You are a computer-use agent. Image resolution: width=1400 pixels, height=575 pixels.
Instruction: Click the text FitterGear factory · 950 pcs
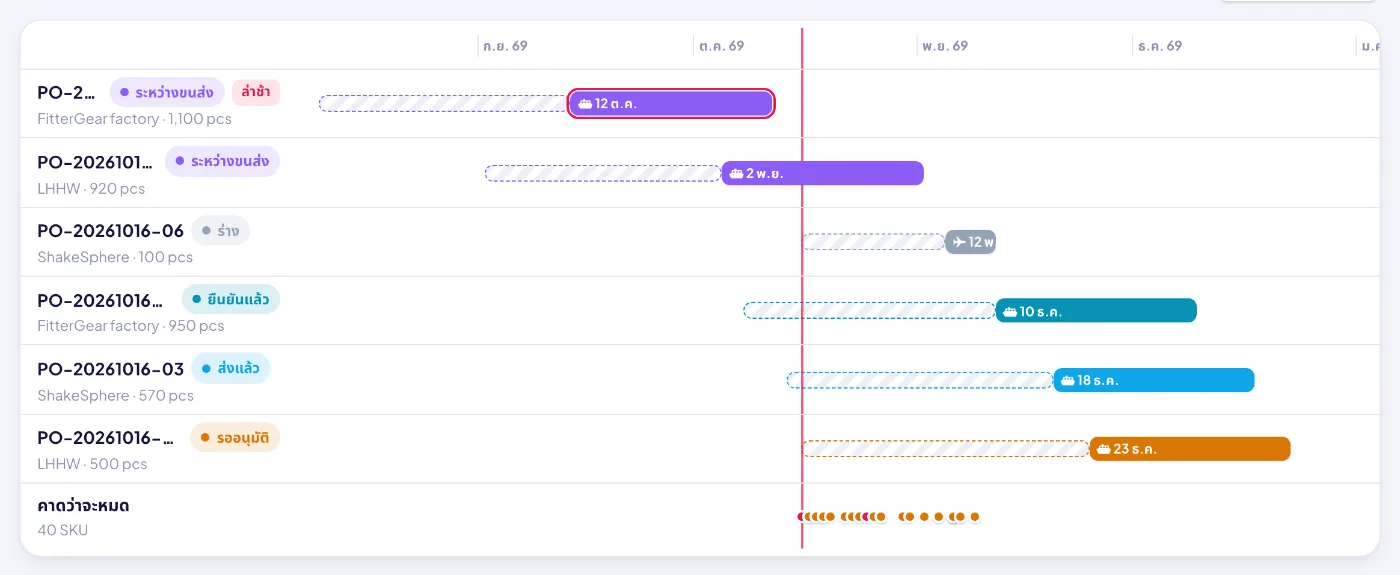click(x=131, y=326)
